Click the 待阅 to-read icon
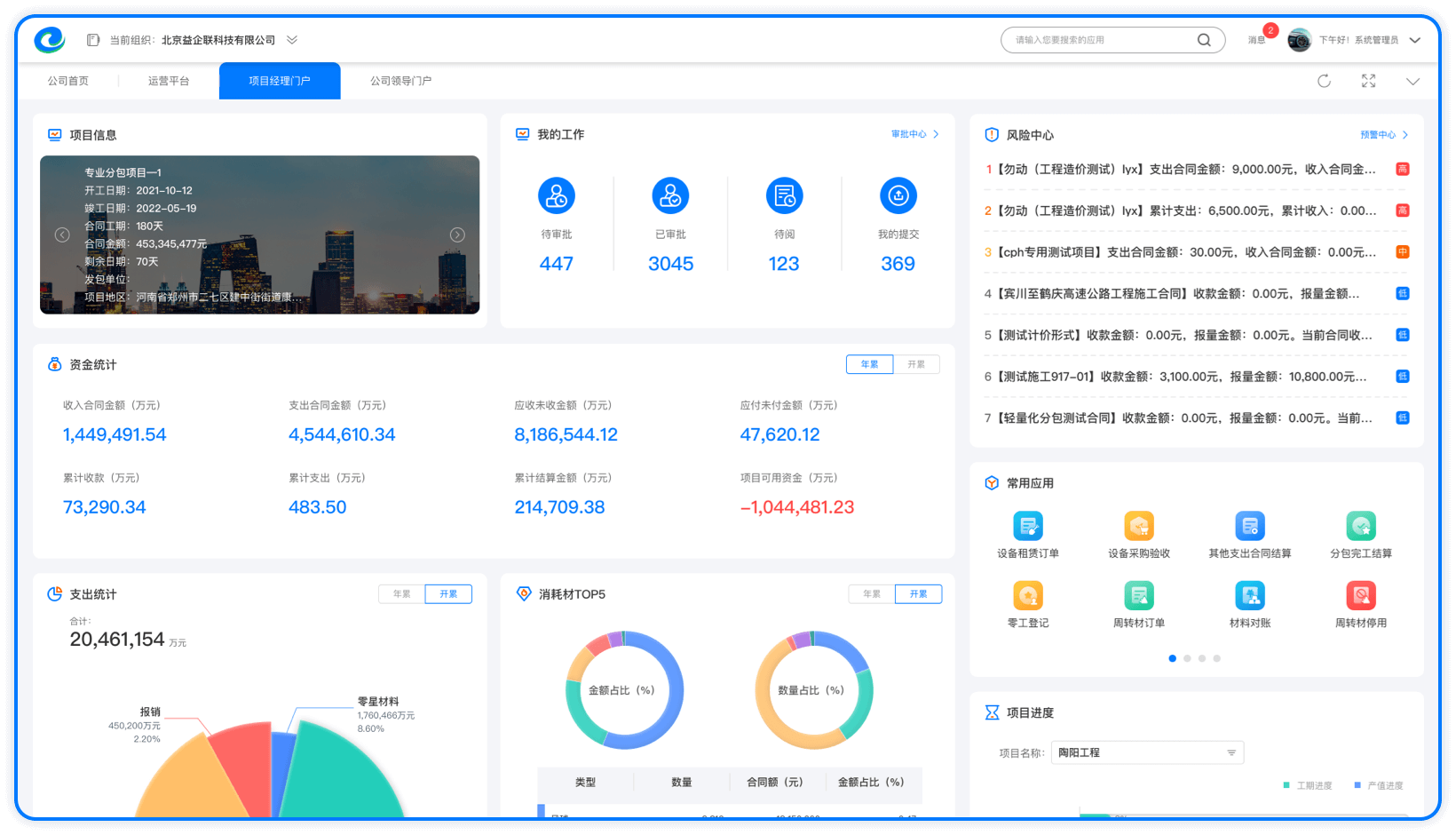This screenshot has width=1456, height=835. click(784, 195)
